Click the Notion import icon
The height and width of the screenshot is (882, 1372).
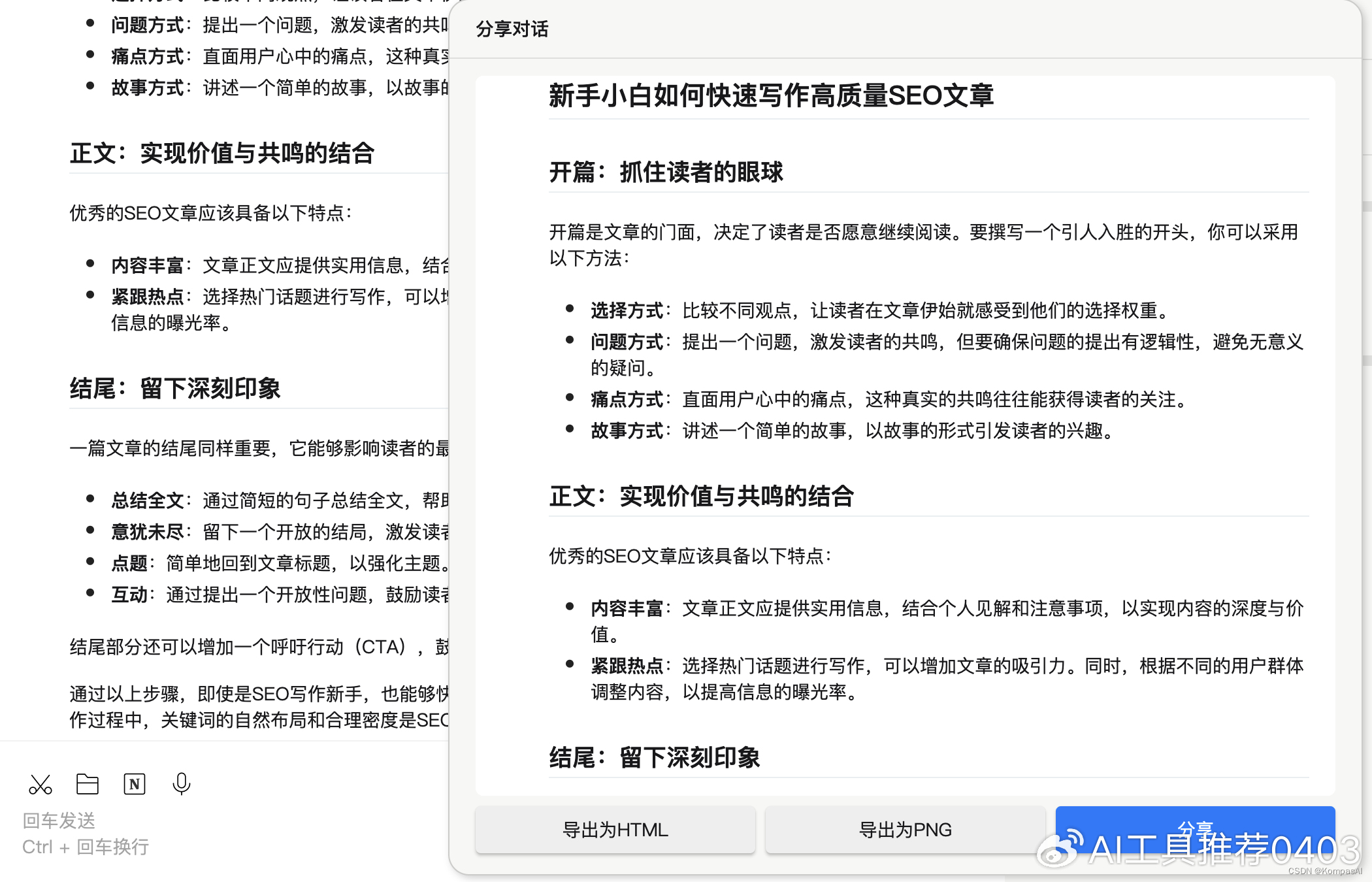click(135, 784)
